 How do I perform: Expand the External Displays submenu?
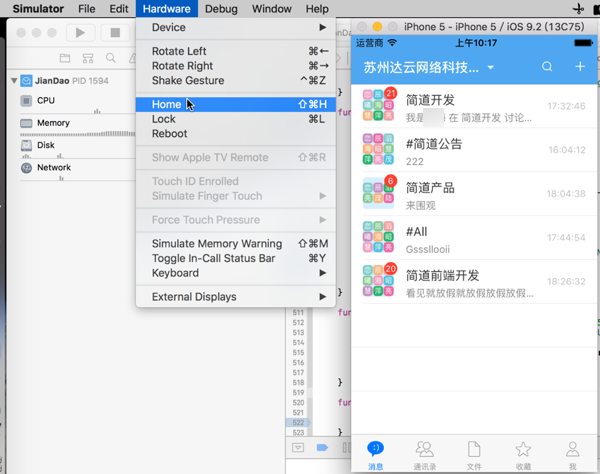point(236,297)
